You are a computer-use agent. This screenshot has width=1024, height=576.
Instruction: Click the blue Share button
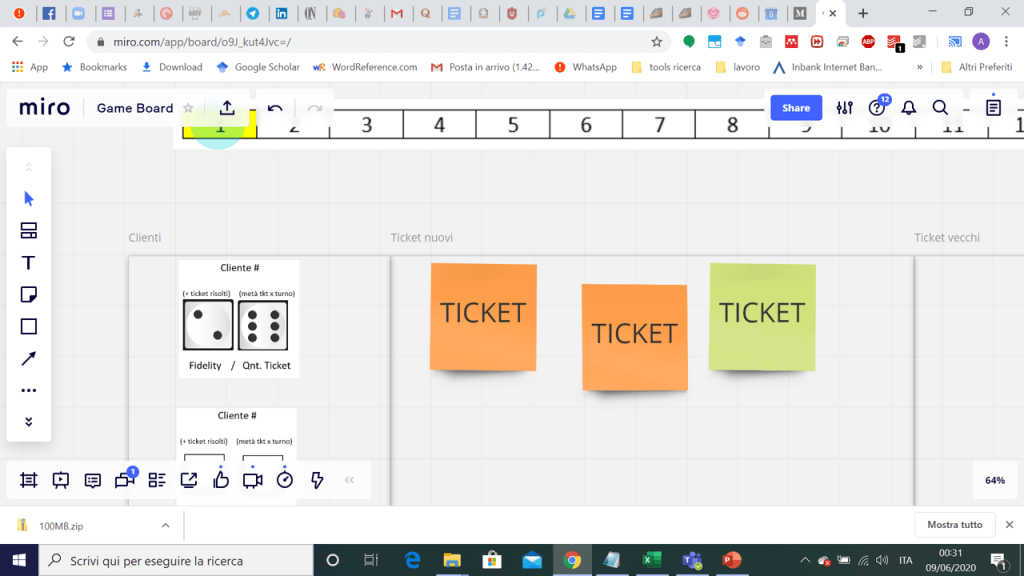796,108
